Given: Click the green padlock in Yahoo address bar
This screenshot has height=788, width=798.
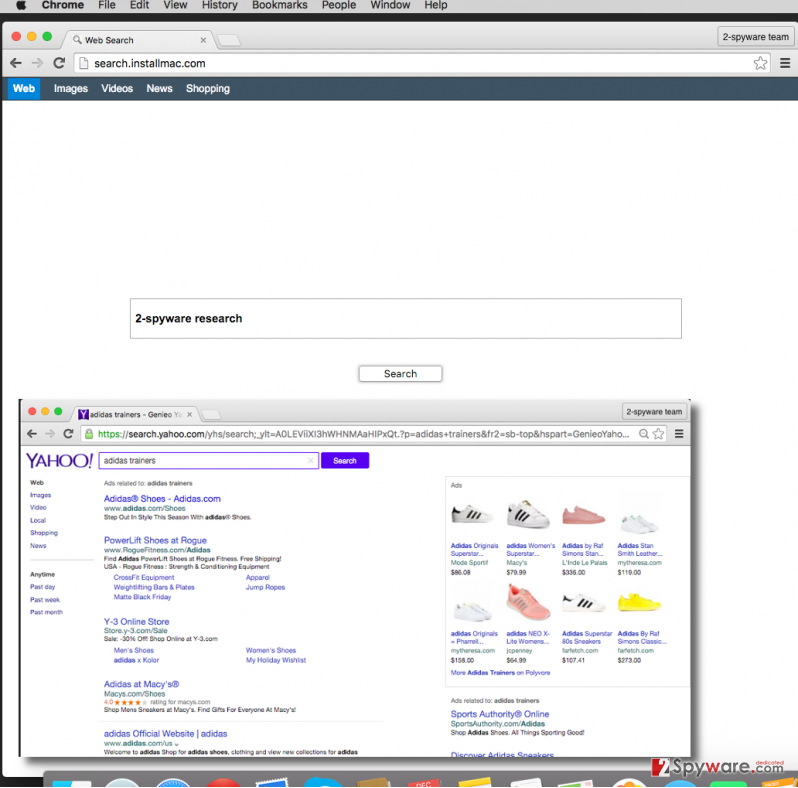Looking at the screenshot, I should 89,434.
